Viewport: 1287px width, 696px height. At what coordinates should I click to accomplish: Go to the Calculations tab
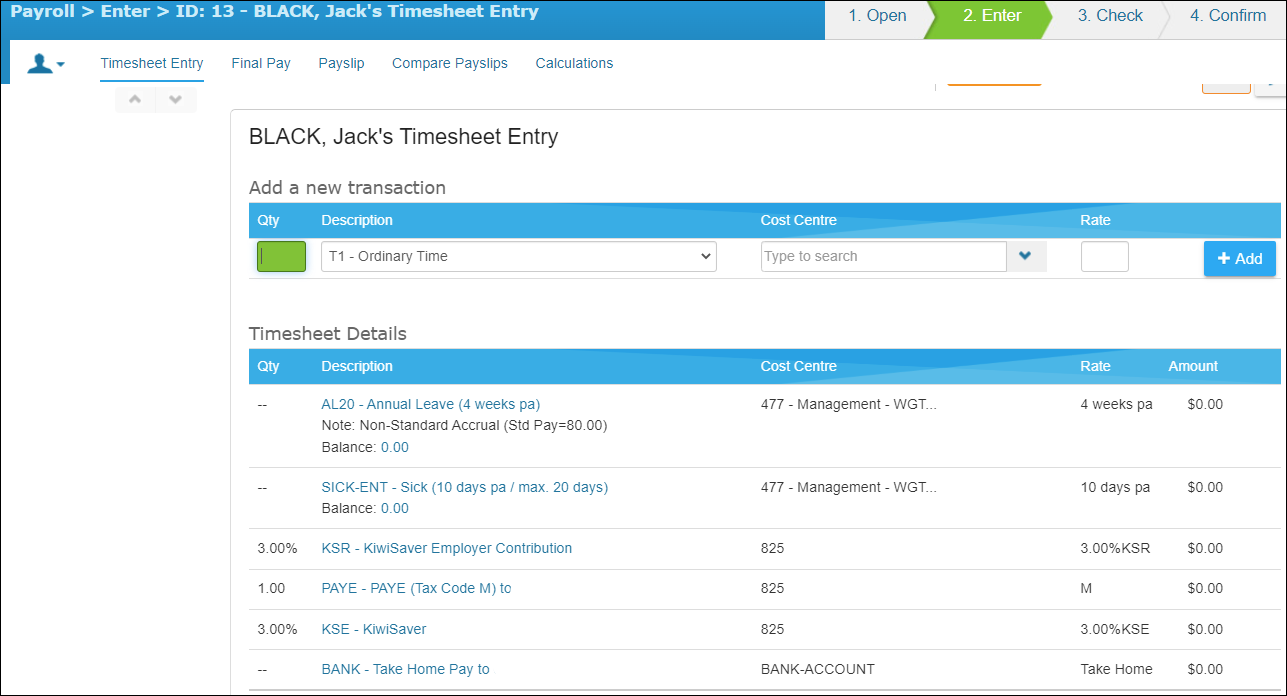click(x=574, y=63)
